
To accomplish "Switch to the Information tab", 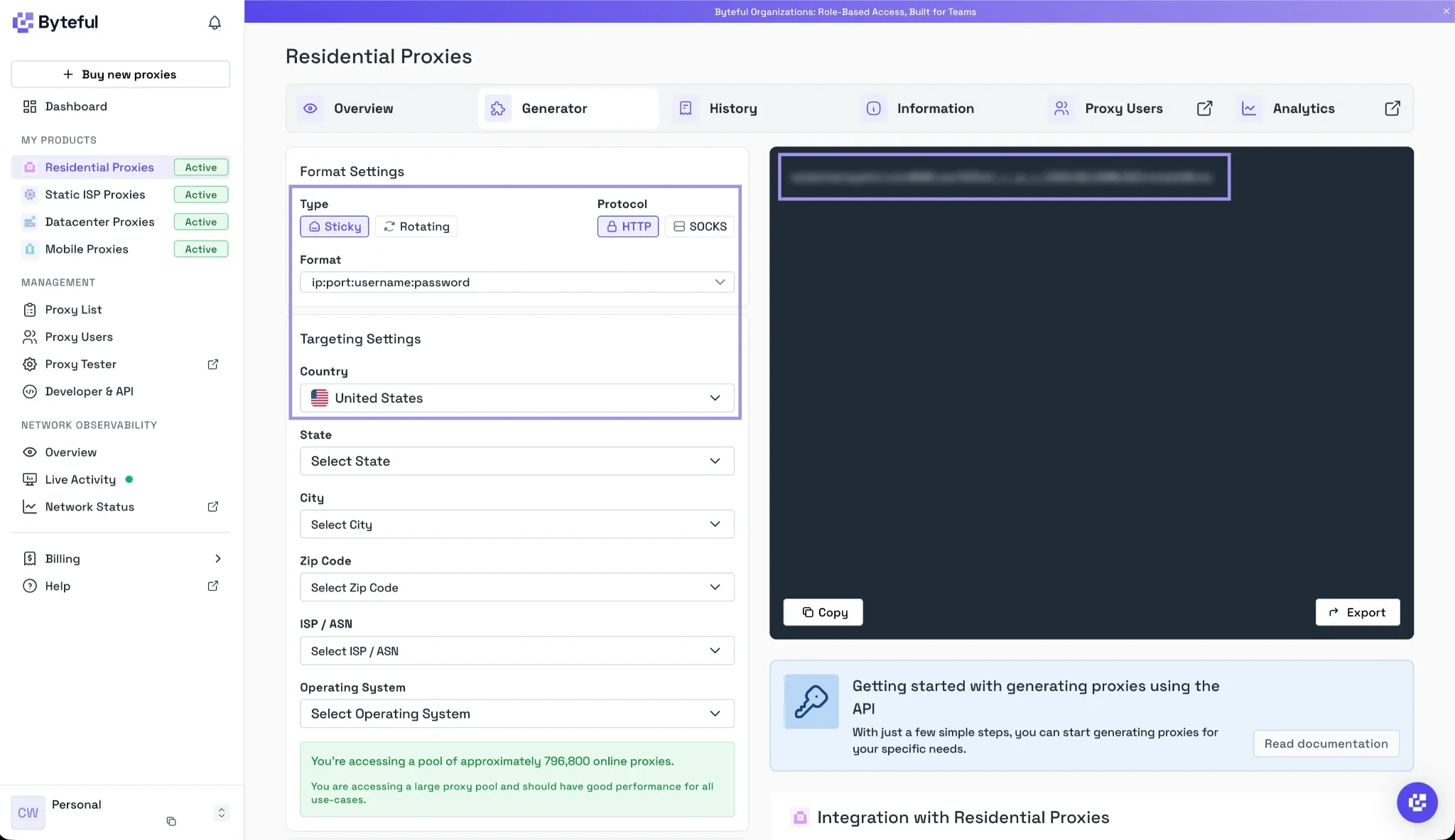I will click(x=944, y=109).
